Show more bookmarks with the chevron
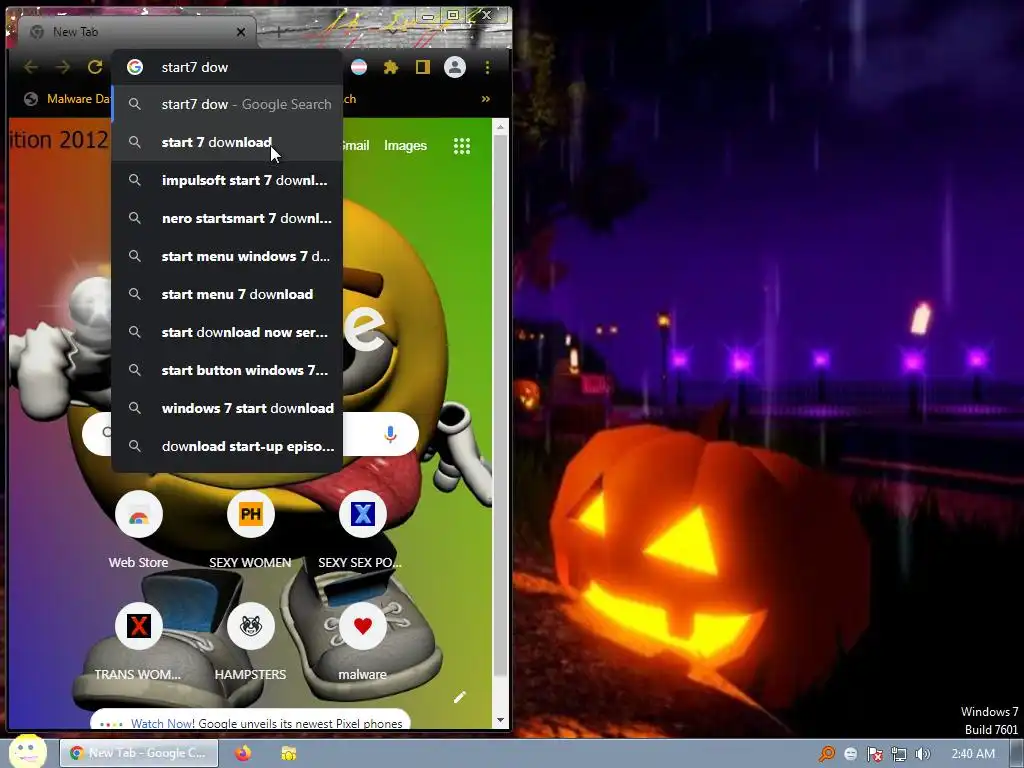Screen dimensions: 1024x768 coord(485,99)
